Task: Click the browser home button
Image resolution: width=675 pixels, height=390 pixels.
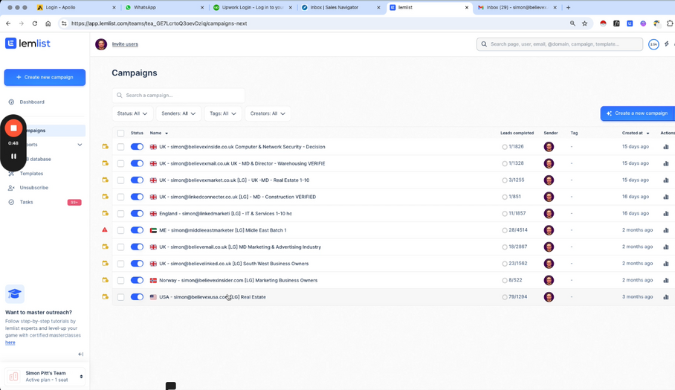Action: tap(48, 23)
